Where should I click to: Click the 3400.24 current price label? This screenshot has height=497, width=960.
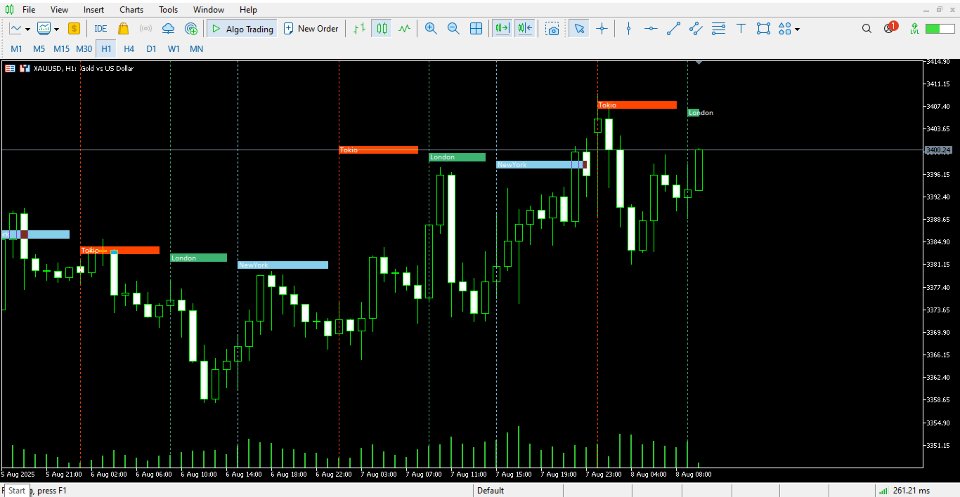(939, 149)
